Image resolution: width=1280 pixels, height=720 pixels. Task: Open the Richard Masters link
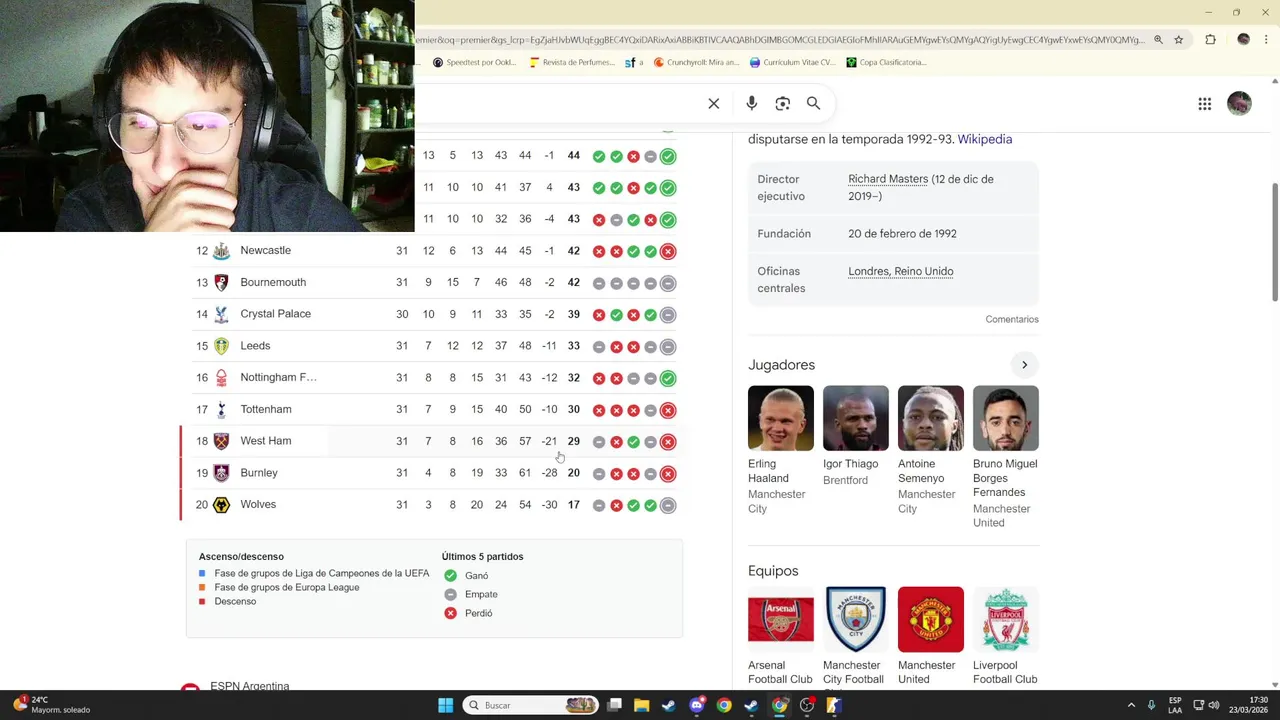[x=888, y=179]
